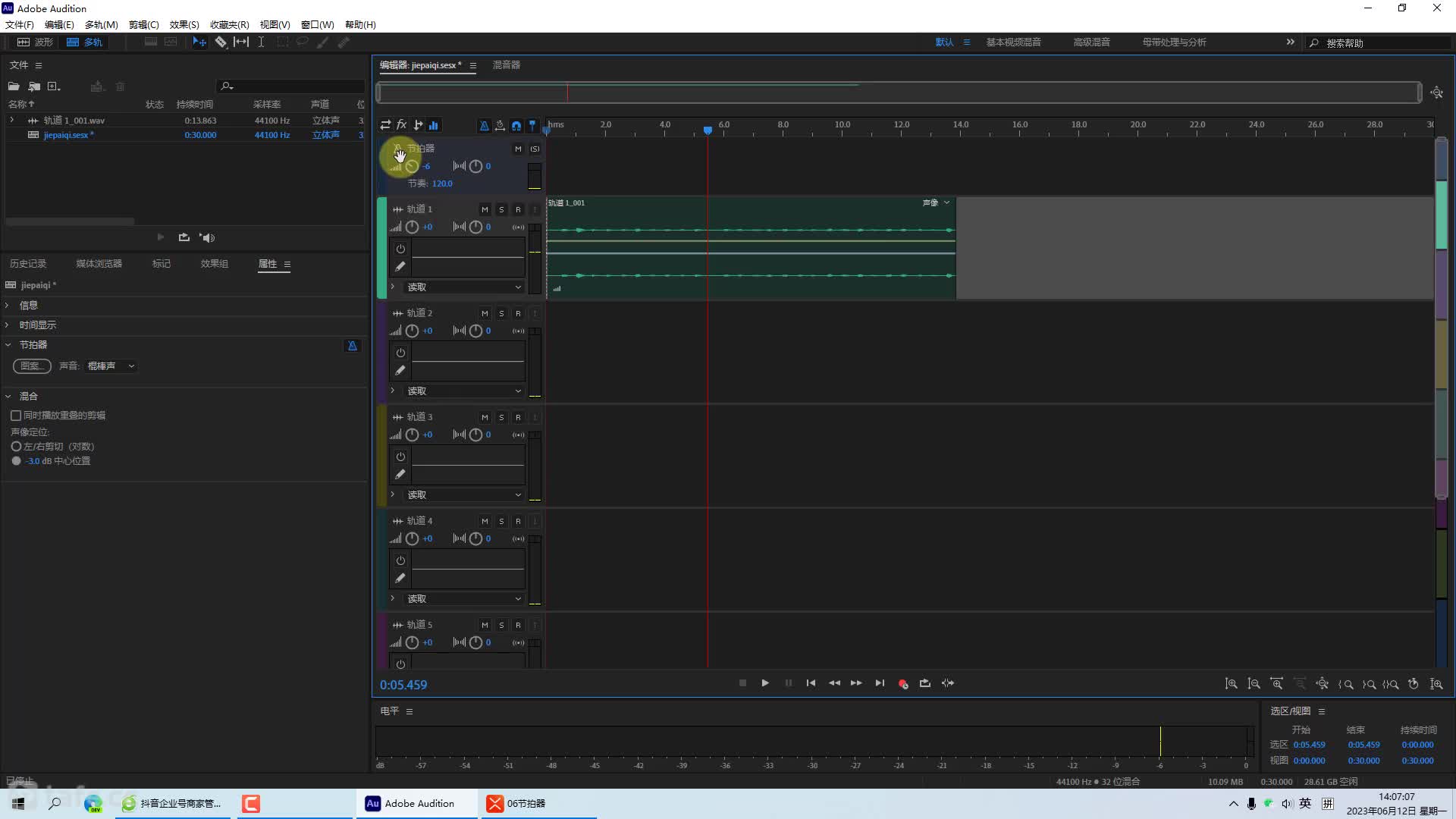Expand the 时间显示 section

point(8,325)
